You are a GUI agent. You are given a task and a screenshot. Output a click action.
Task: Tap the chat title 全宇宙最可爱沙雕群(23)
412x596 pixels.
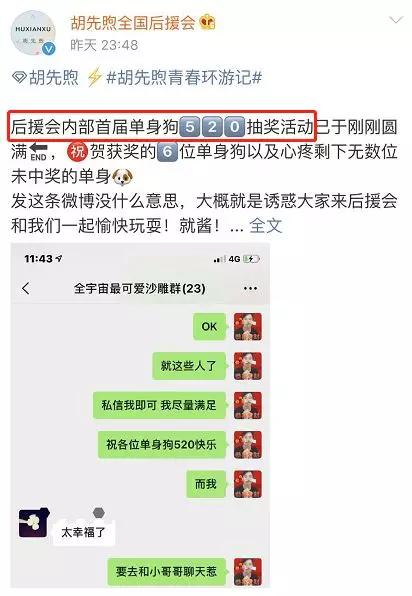(139, 288)
